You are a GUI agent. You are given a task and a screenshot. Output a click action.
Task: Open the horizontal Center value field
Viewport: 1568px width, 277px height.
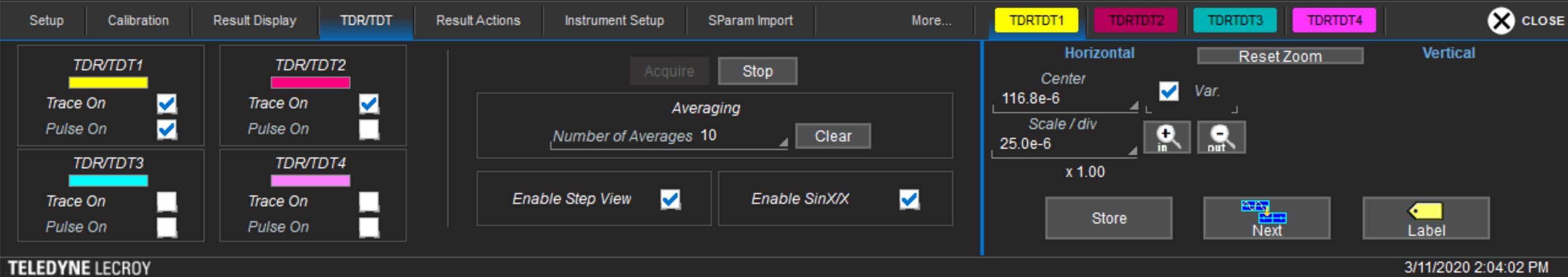[1064, 99]
